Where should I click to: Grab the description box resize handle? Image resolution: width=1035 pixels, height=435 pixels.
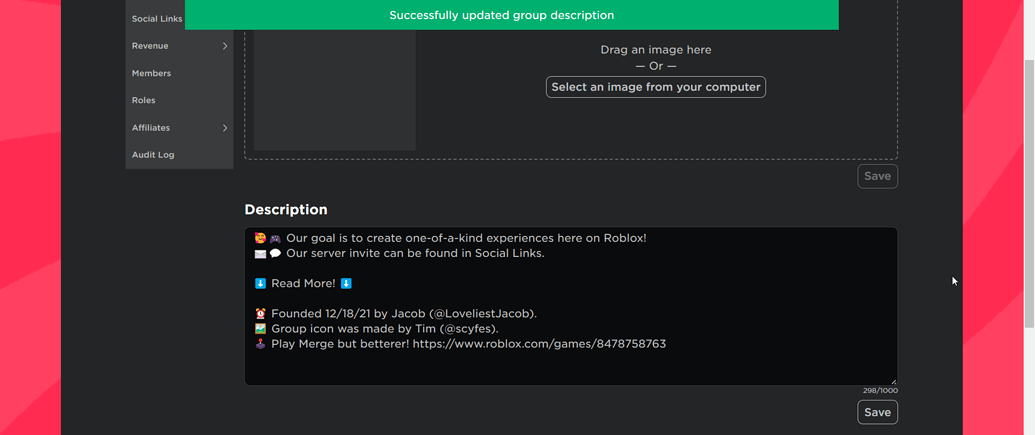[893, 381]
